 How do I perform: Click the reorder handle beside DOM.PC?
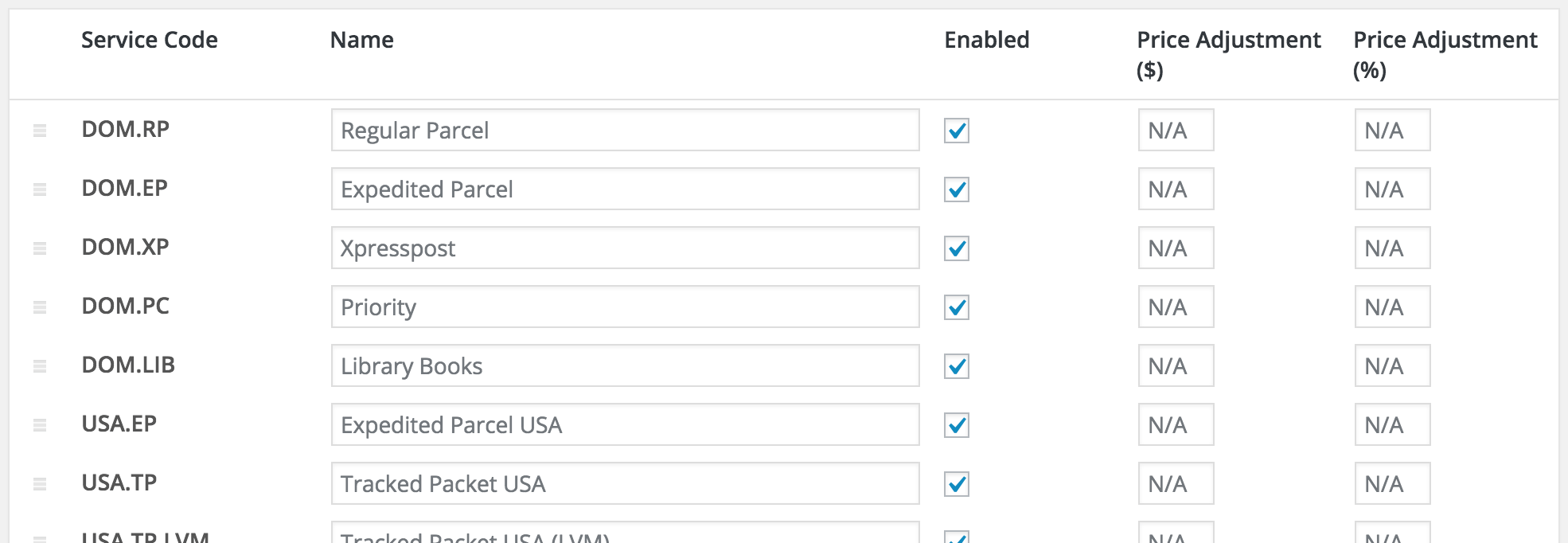click(40, 307)
